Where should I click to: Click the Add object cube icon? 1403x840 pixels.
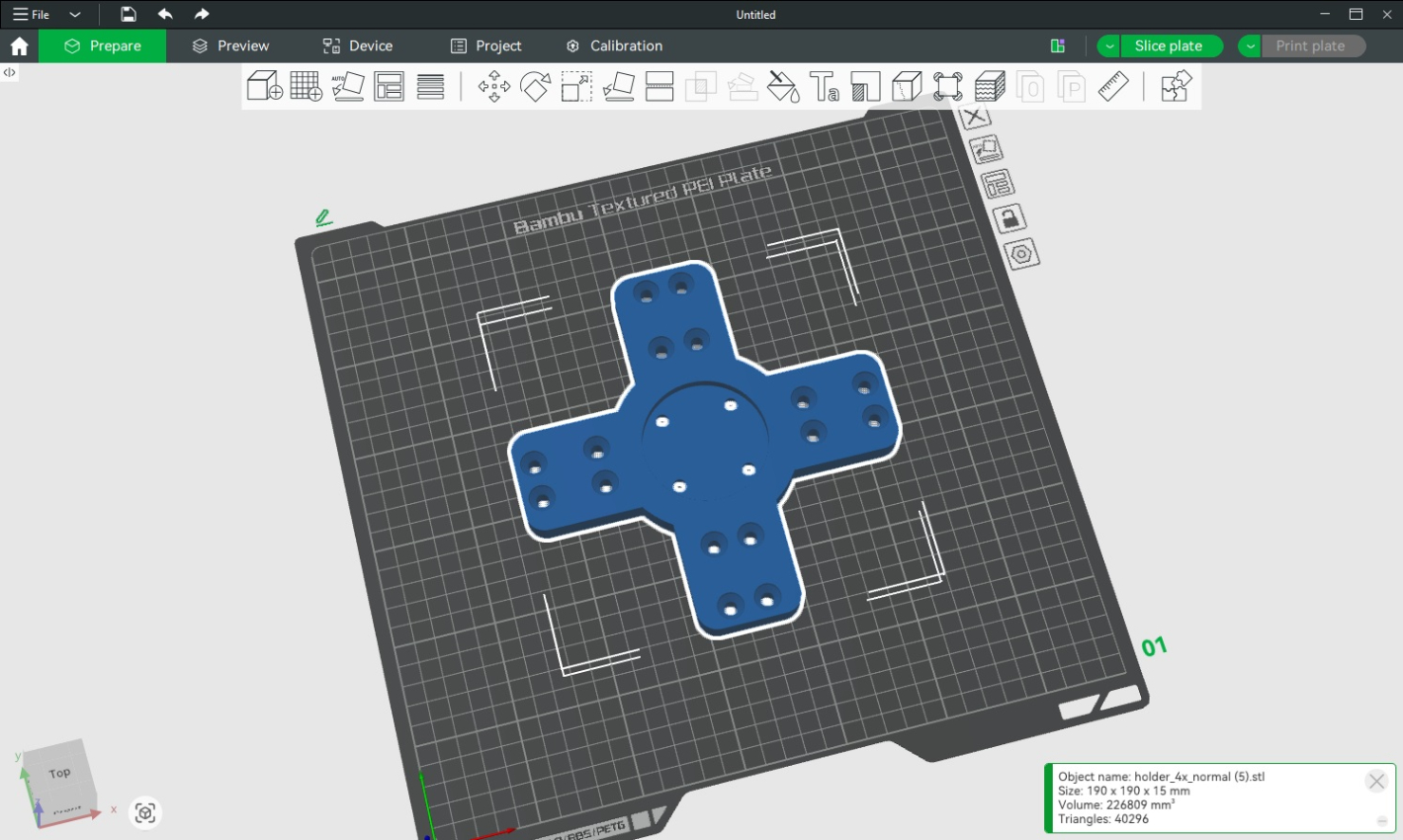(264, 86)
